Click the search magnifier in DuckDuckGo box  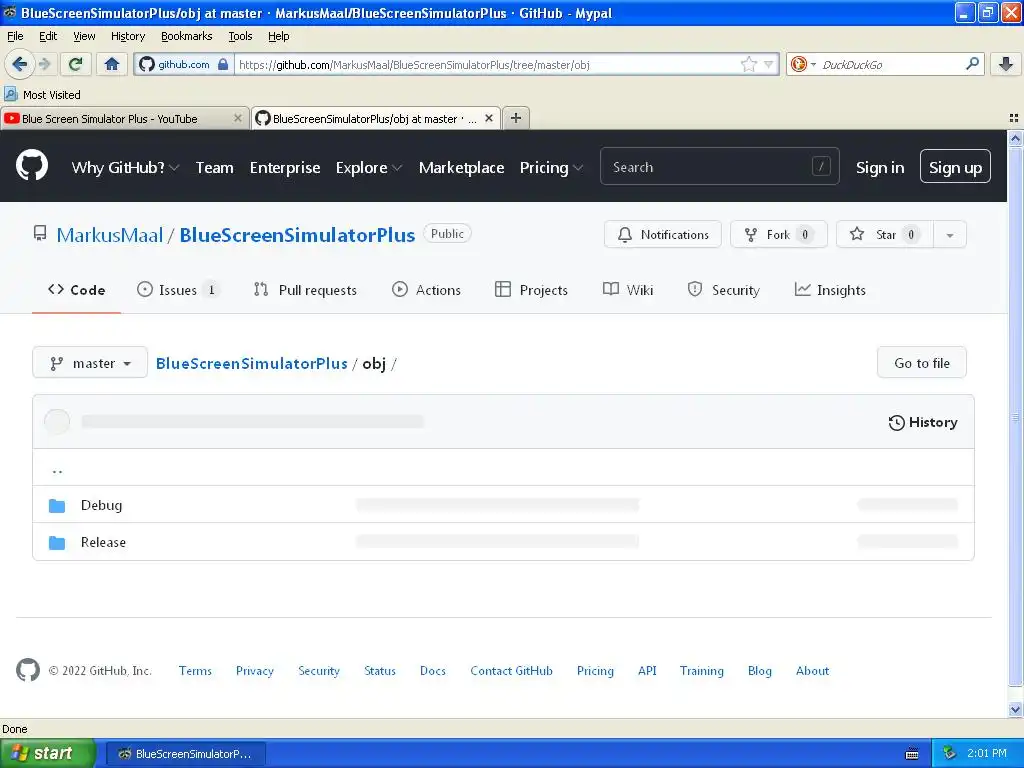pos(972,64)
